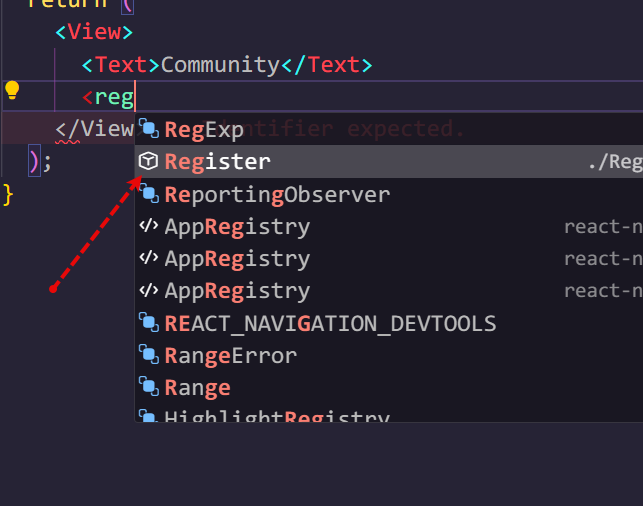This screenshot has width=643, height=506.
Task: Choose the last AppRegistry entry in the list
Action: 237,291
